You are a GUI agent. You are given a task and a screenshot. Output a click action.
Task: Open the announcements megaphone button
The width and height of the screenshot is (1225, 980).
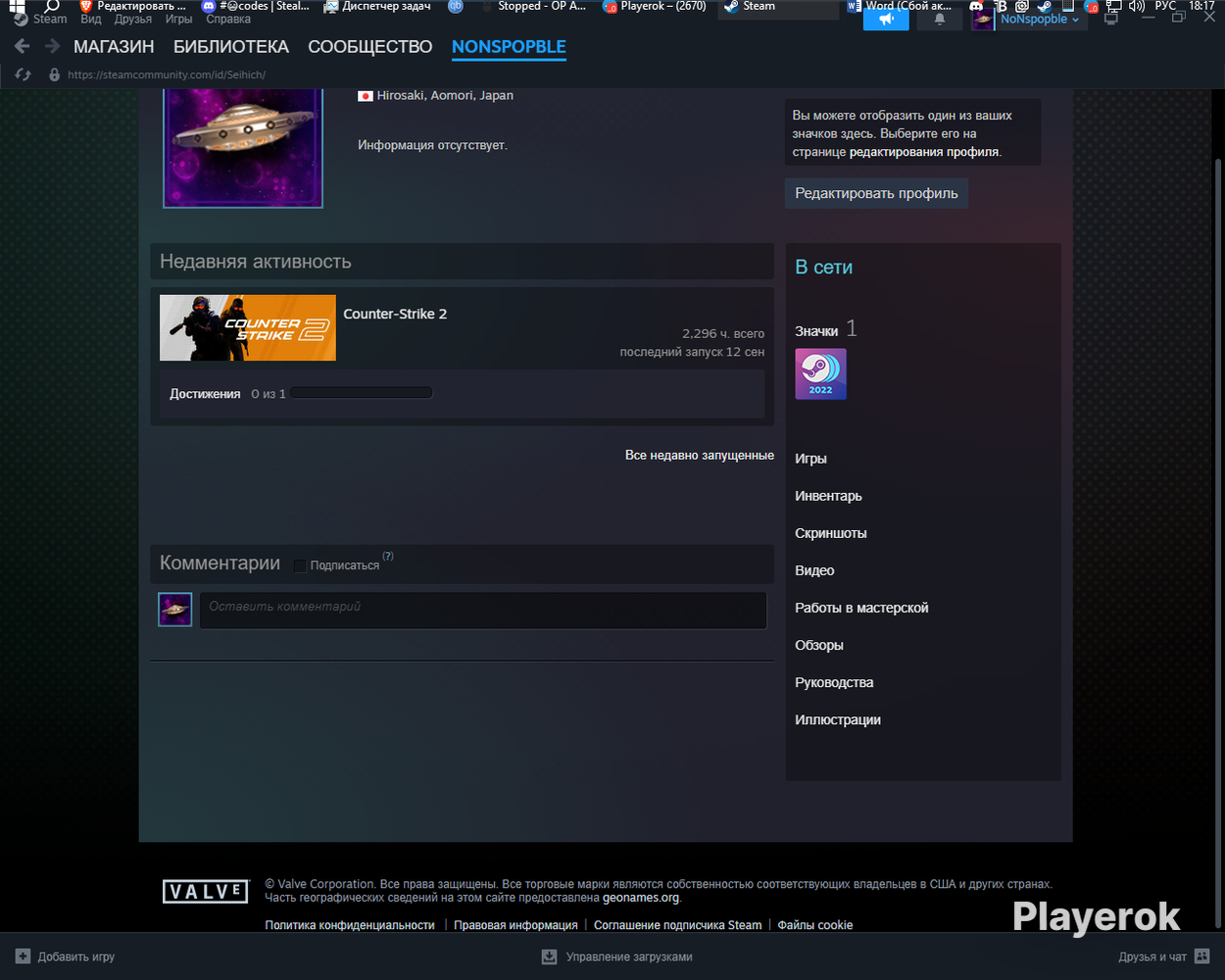886,20
